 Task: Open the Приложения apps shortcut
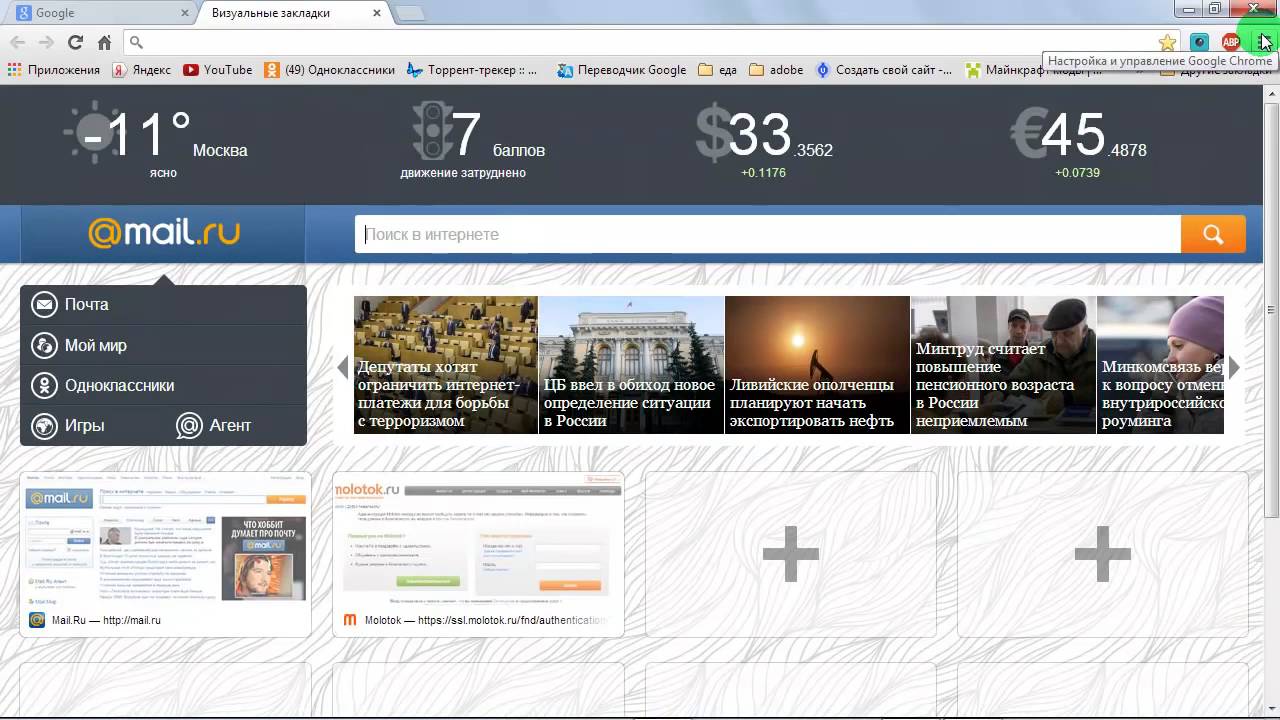point(54,70)
